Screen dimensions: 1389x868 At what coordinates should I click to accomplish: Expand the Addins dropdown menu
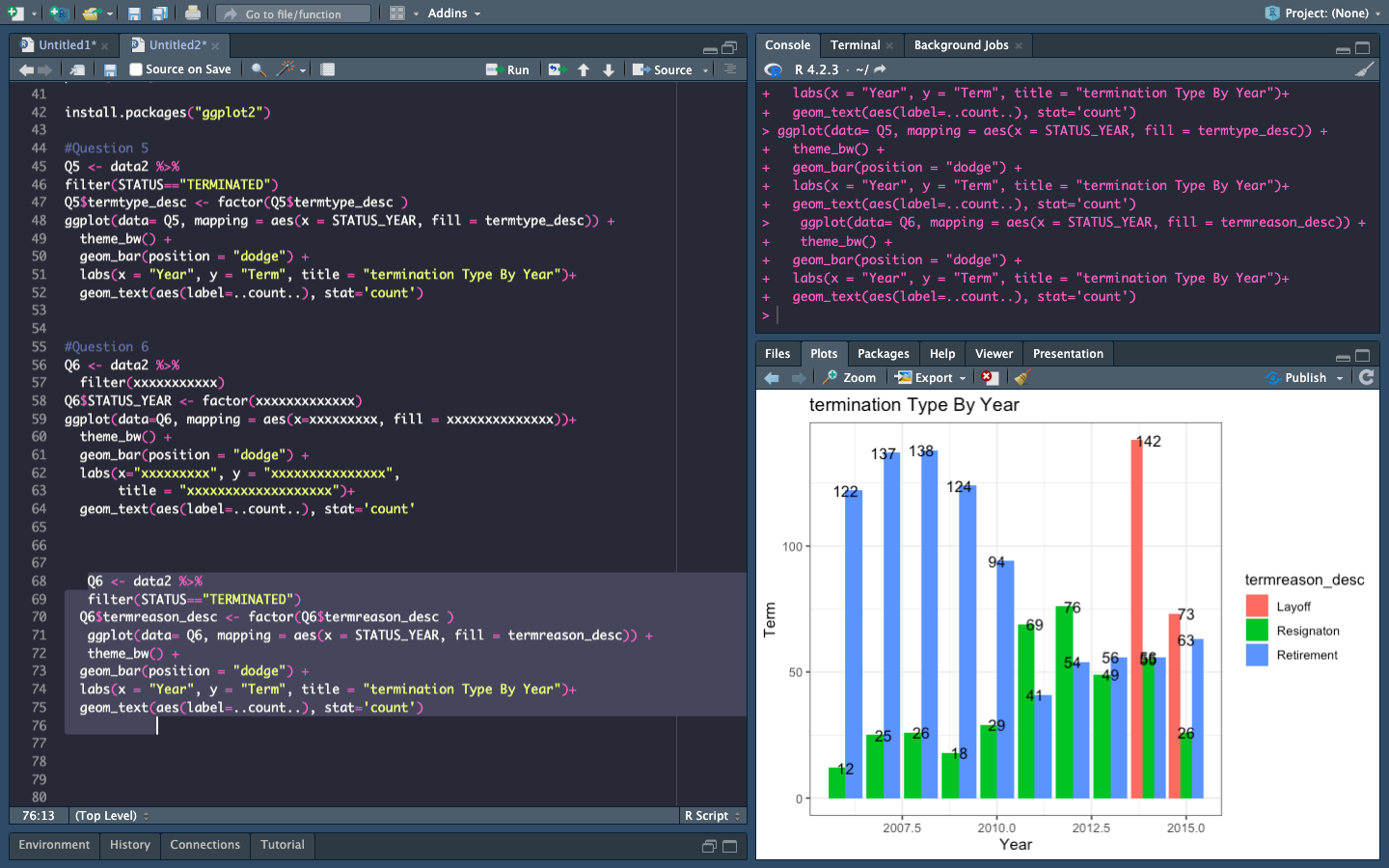click(x=453, y=14)
